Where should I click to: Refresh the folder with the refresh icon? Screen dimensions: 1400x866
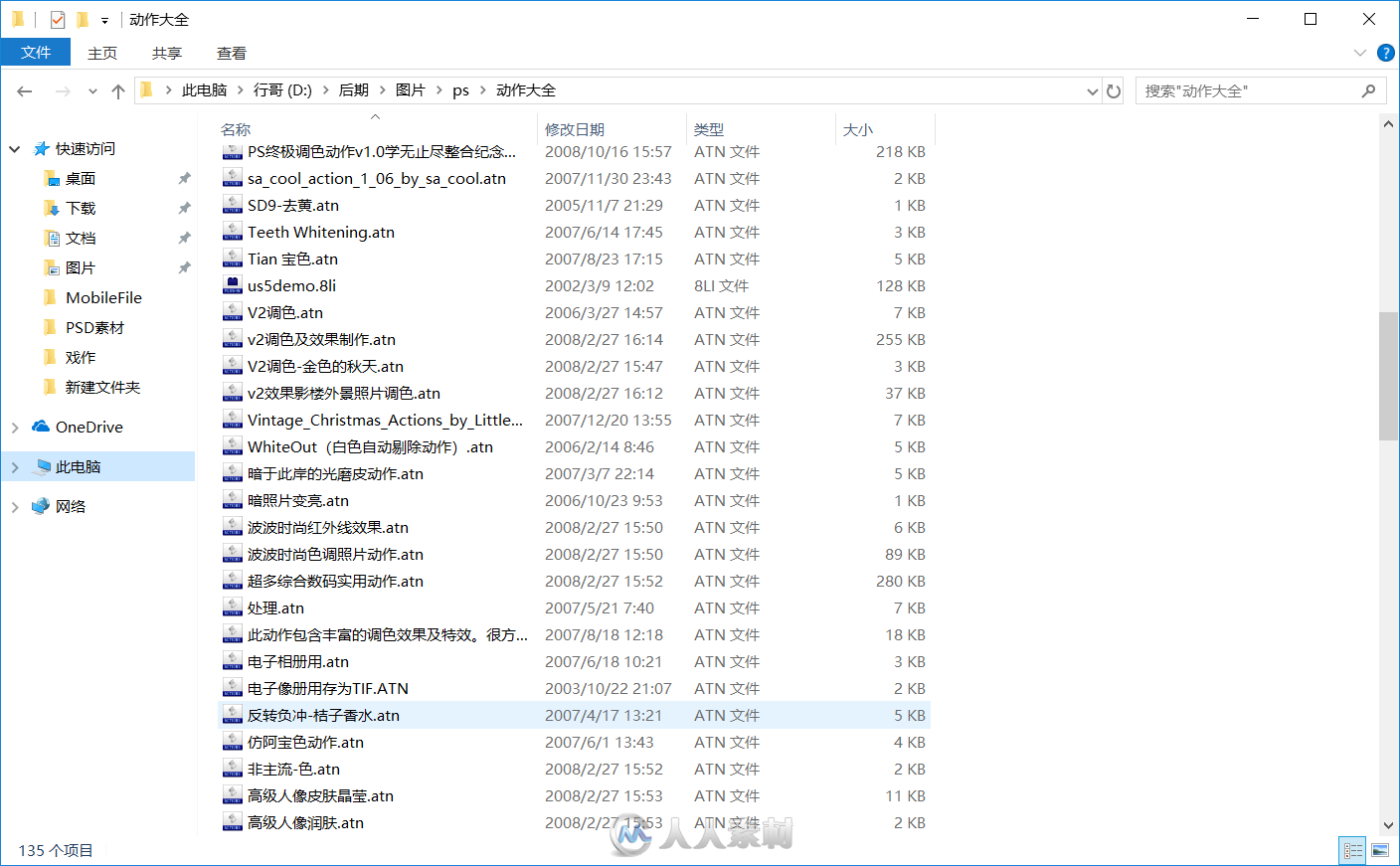click(1114, 91)
